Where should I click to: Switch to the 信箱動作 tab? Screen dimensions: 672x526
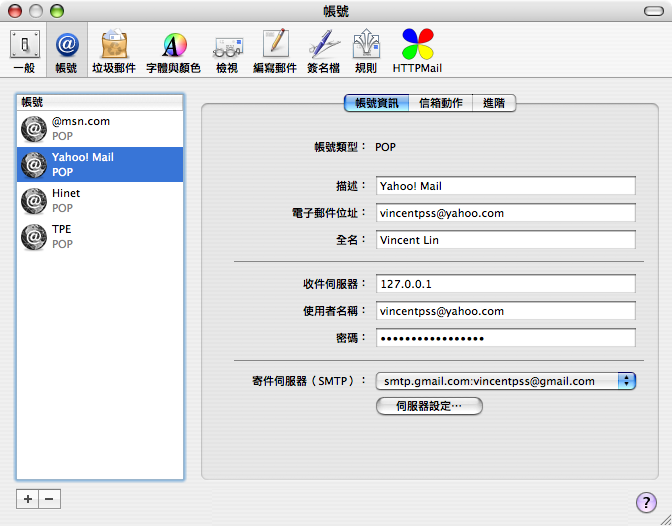(x=441, y=103)
